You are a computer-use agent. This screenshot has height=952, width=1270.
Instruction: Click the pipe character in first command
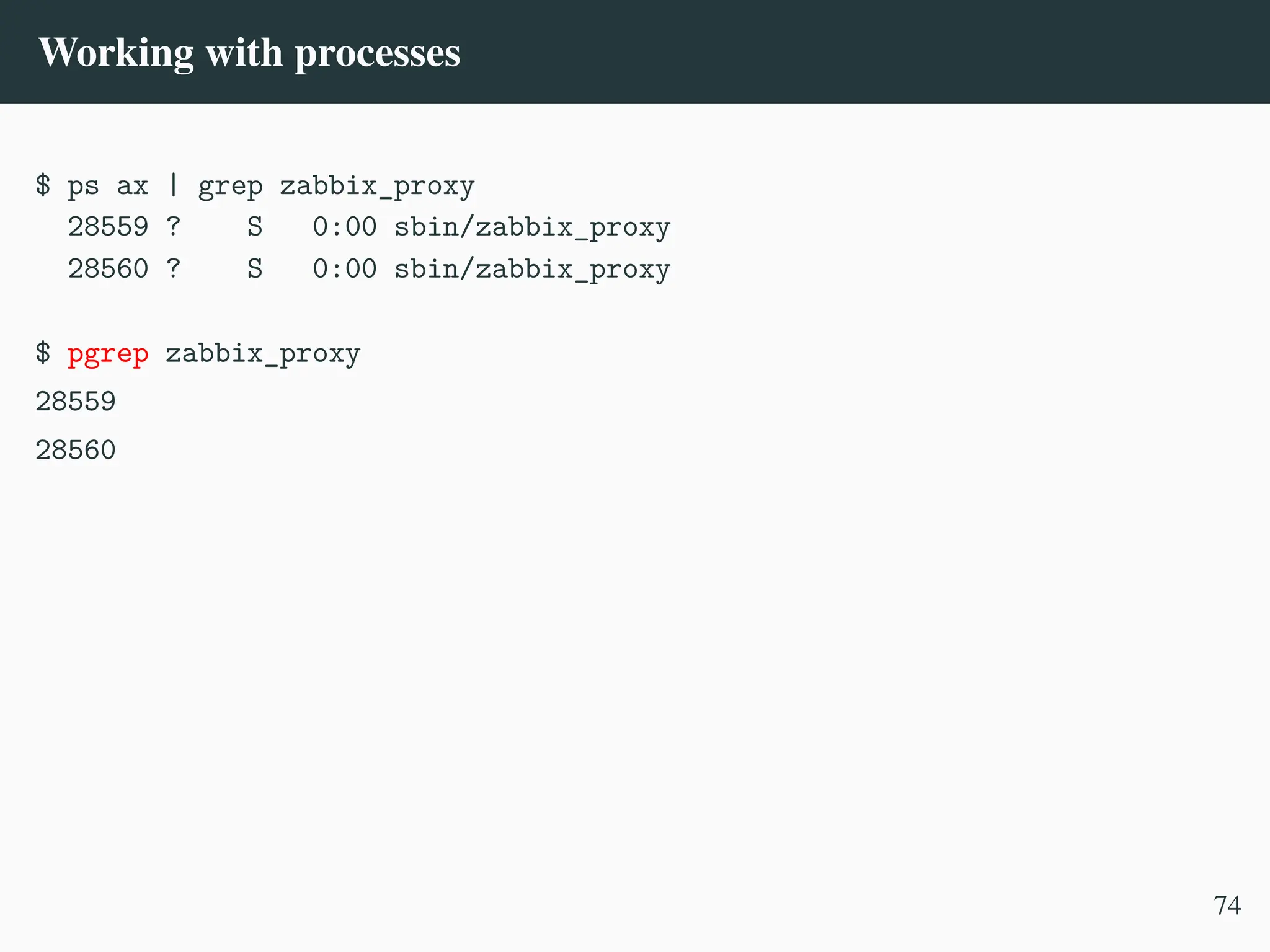(174, 185)
